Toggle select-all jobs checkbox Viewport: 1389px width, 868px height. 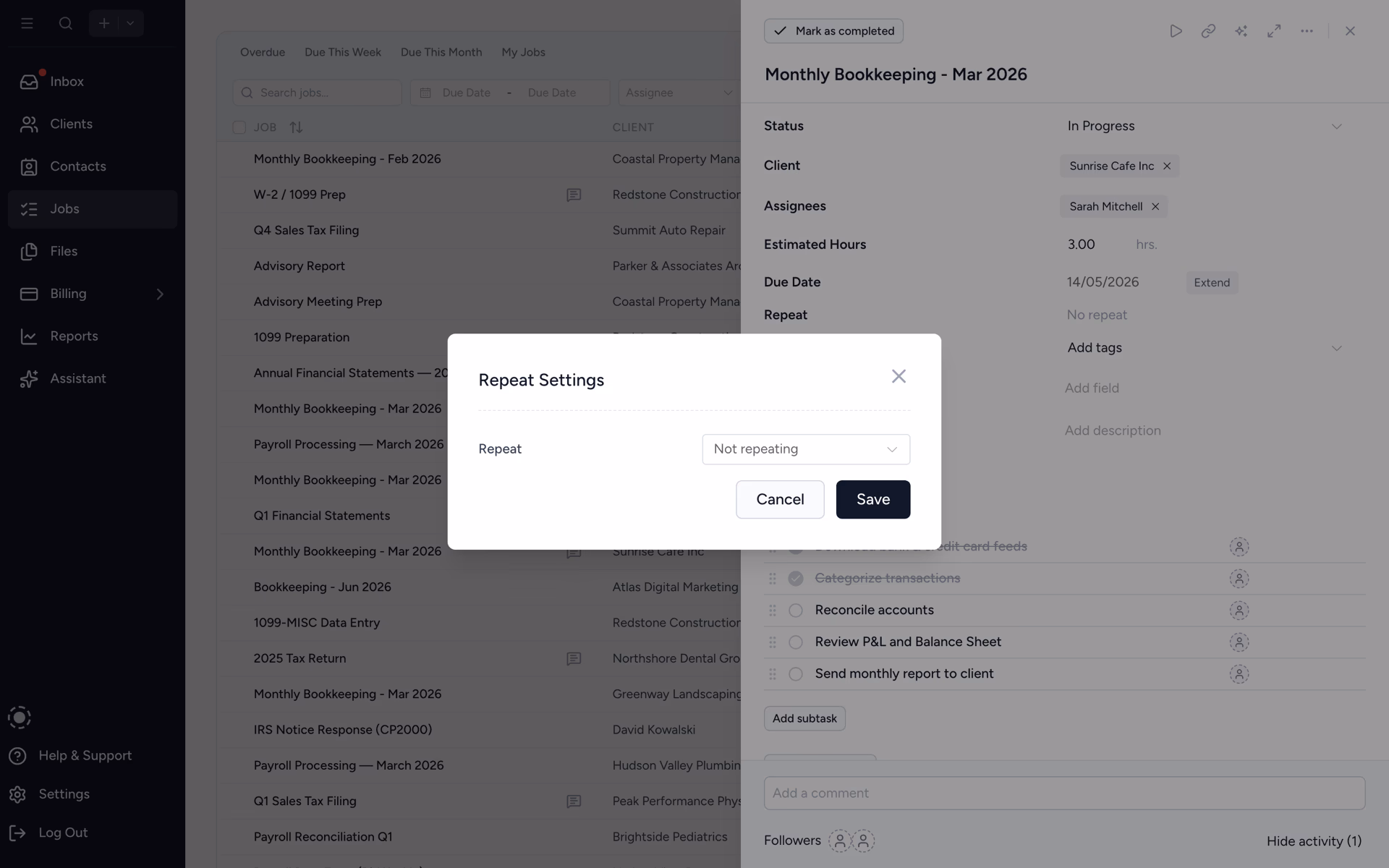(239, 127)
